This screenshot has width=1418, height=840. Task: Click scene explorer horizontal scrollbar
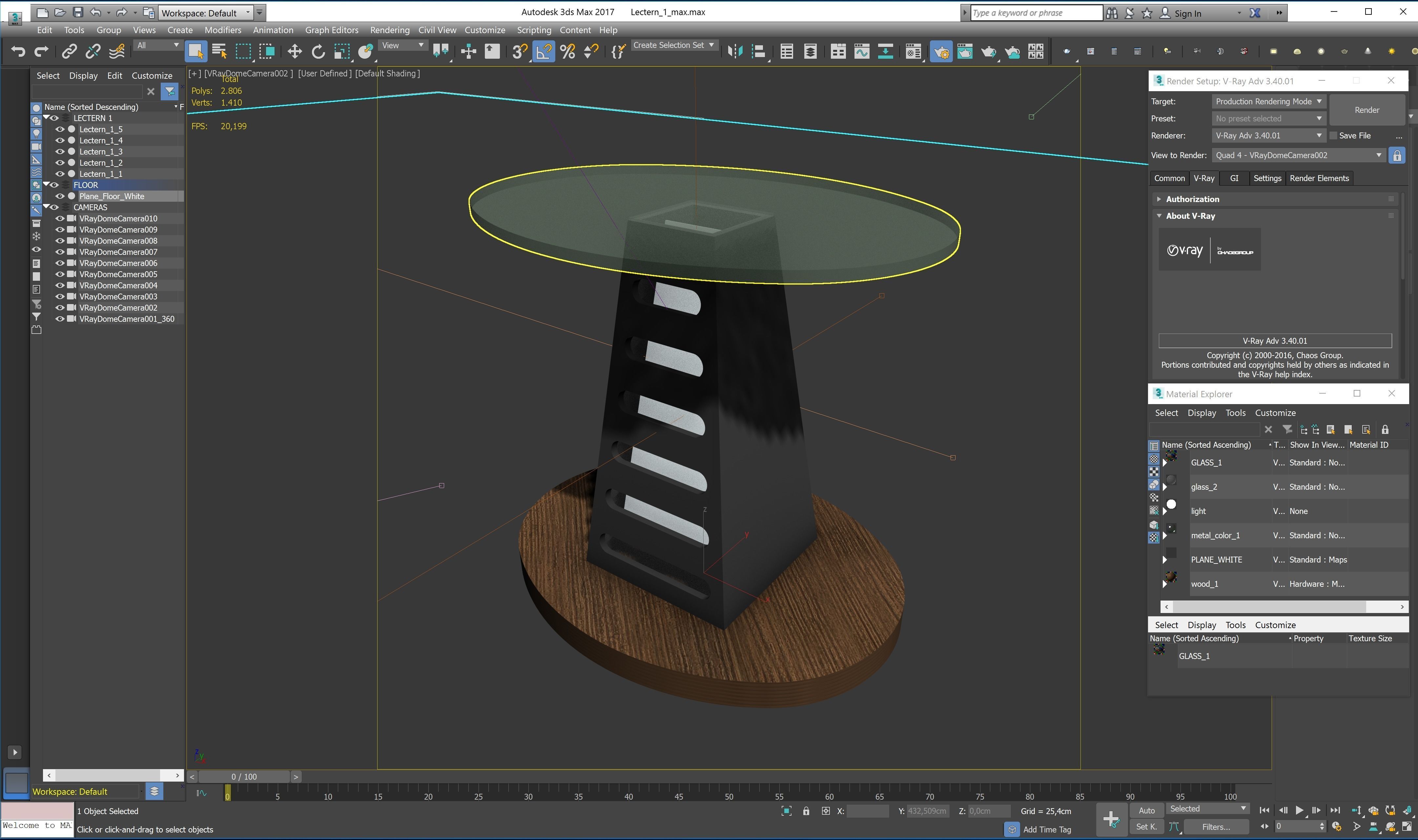(x=108, y=775)
